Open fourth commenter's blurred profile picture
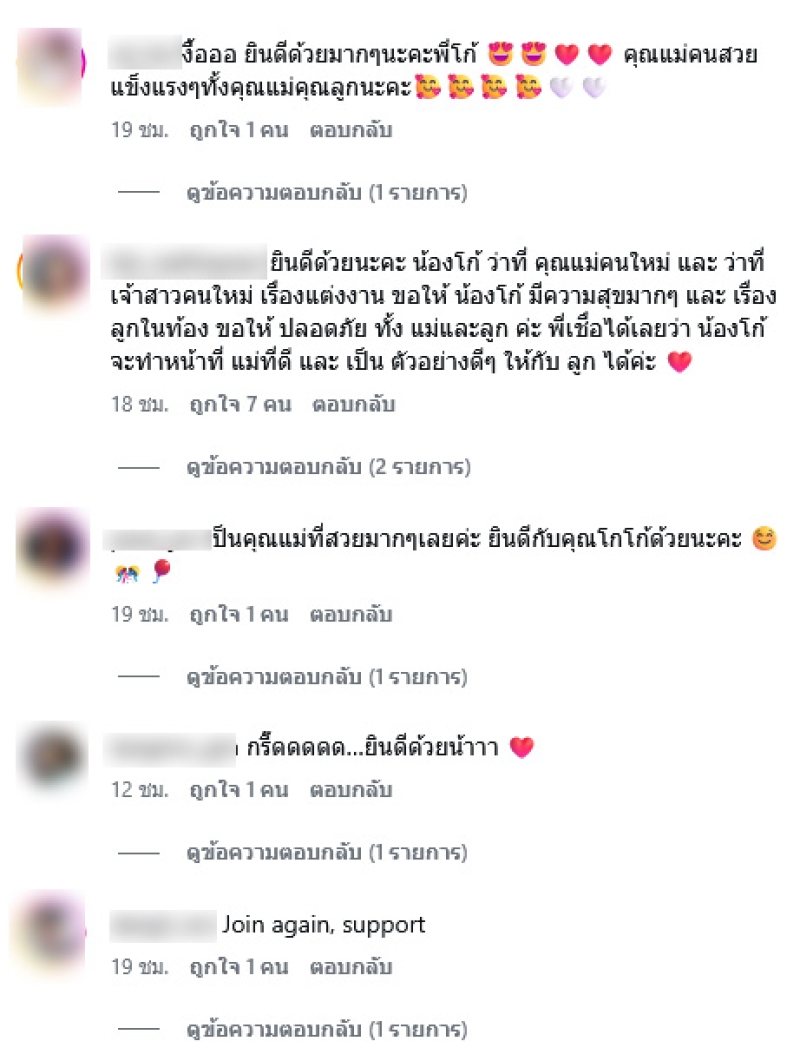The width and height of the screenshot is (800, 1061). [53, 755]
